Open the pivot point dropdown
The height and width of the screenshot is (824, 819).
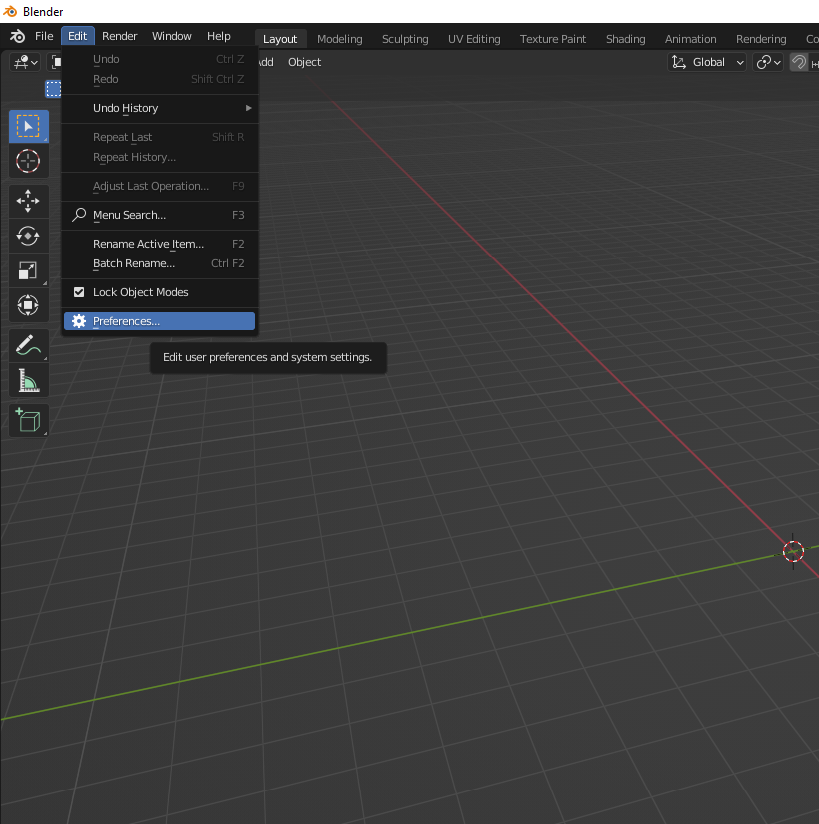768,62
